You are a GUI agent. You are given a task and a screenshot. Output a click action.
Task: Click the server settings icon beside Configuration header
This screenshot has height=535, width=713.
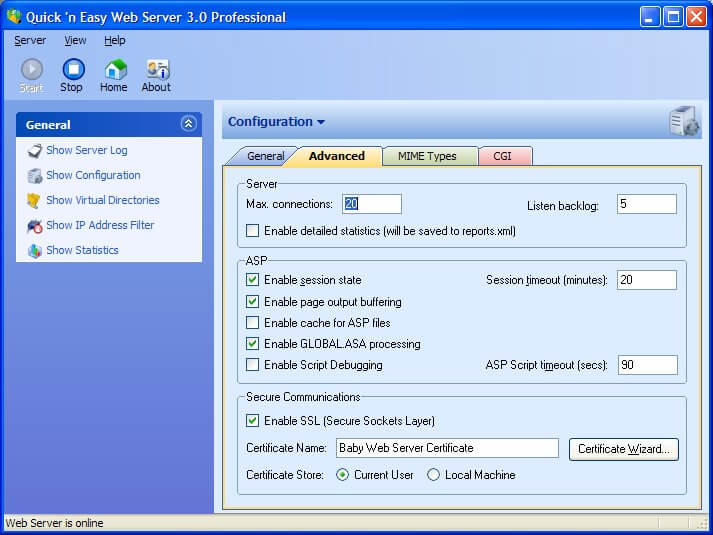(x=684, y=122)
